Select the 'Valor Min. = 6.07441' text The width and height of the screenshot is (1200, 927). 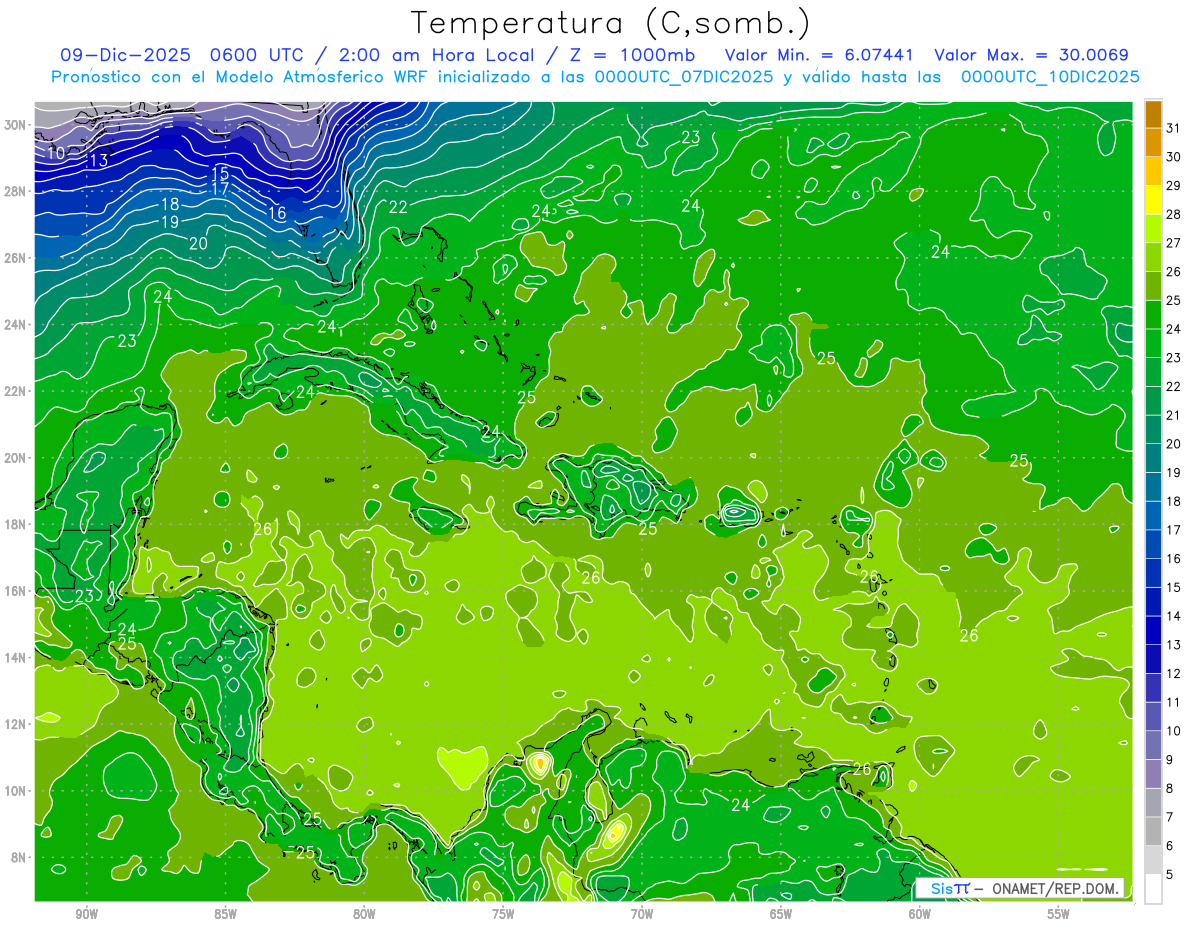click(820, 55)
